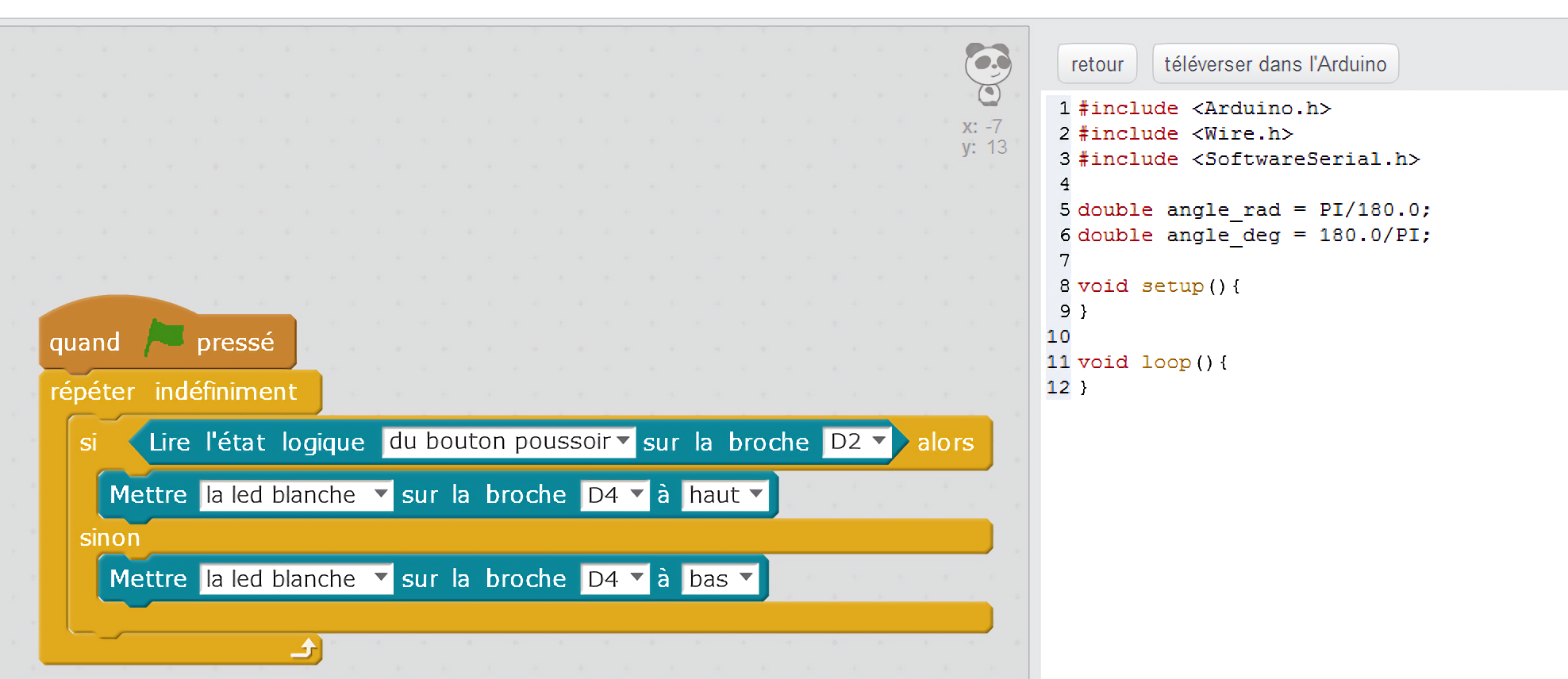This screenshot has height=679, width=1568.
Task: Expand the D4 dropdown in the haut block
Action: point(615,495)
